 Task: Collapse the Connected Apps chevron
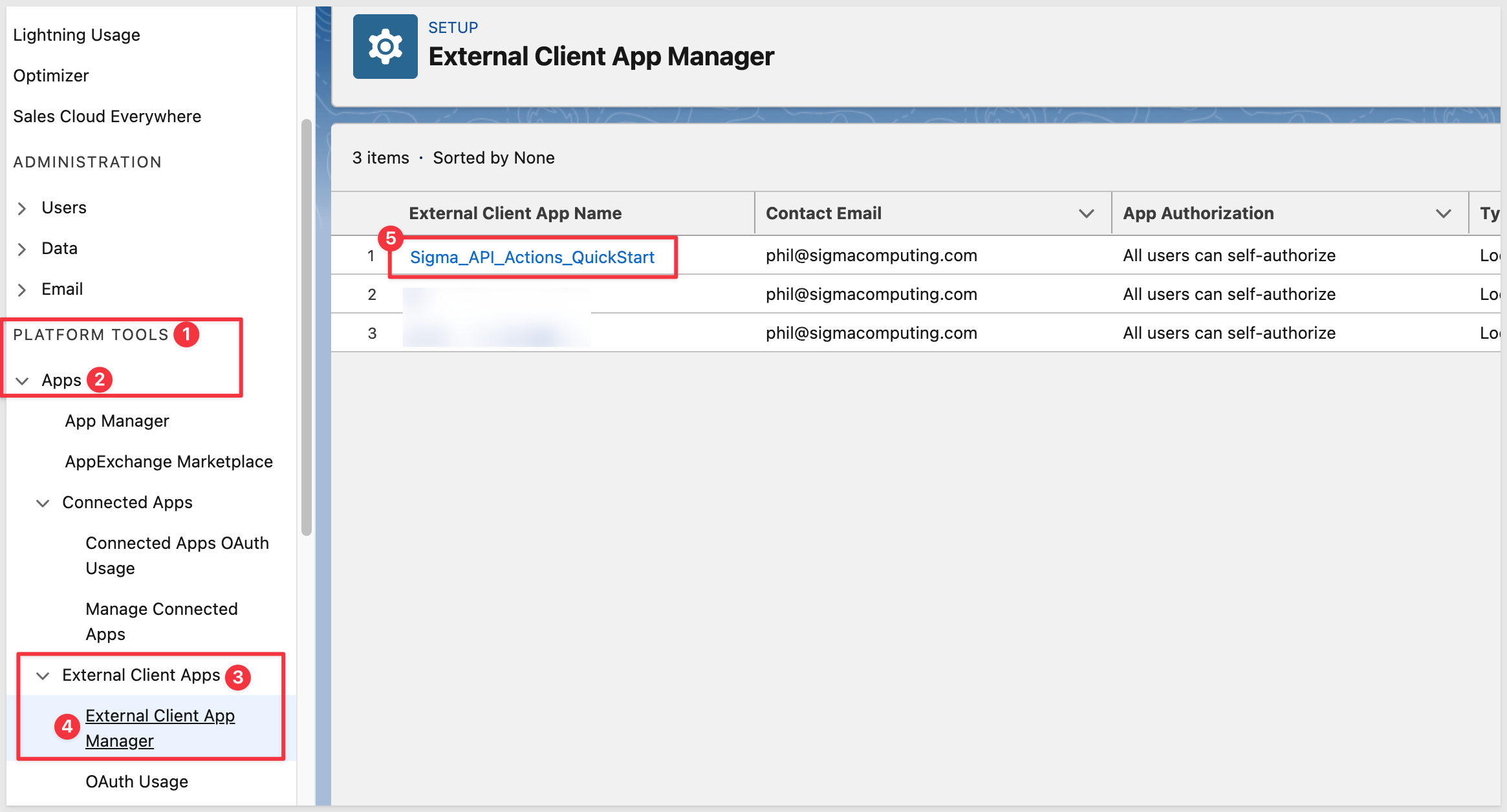[43, 503]
